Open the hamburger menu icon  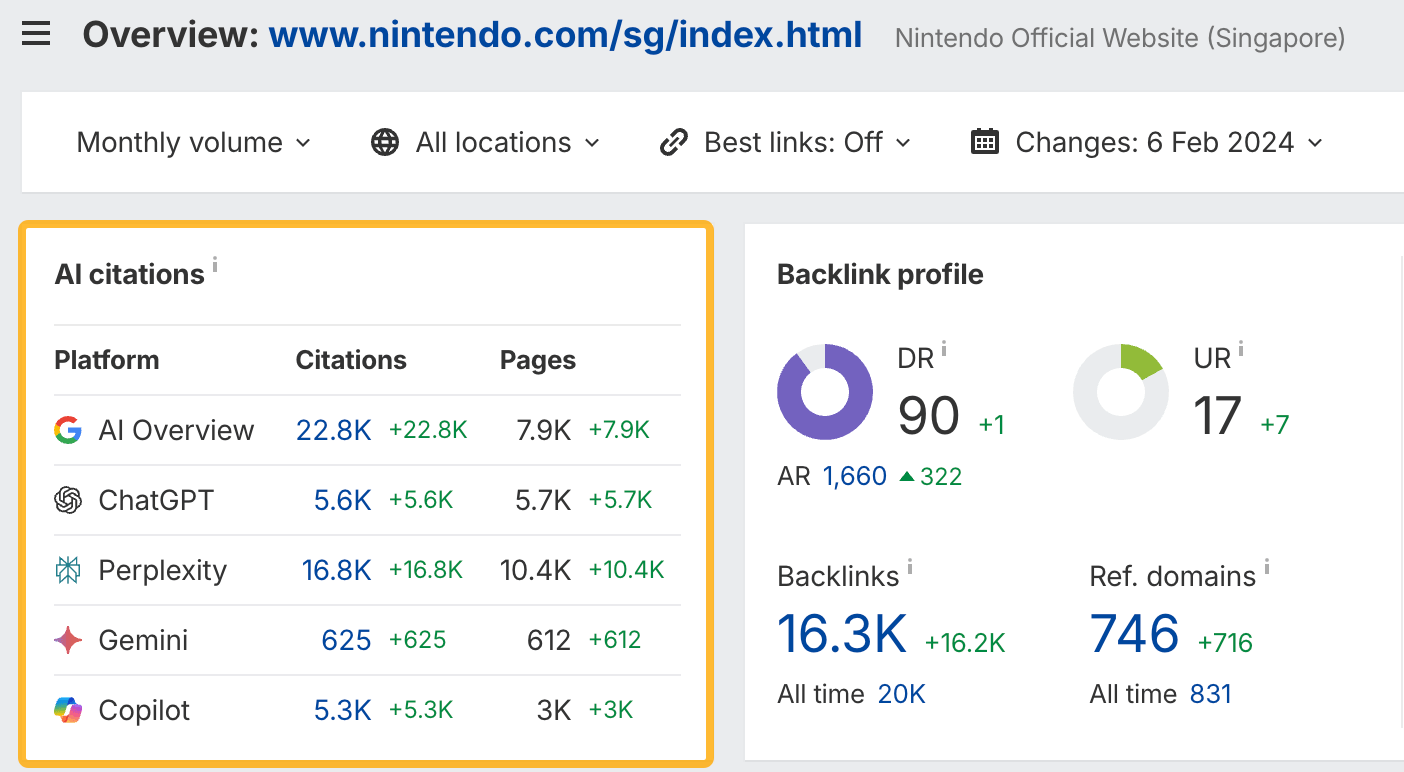coord(36,36)
